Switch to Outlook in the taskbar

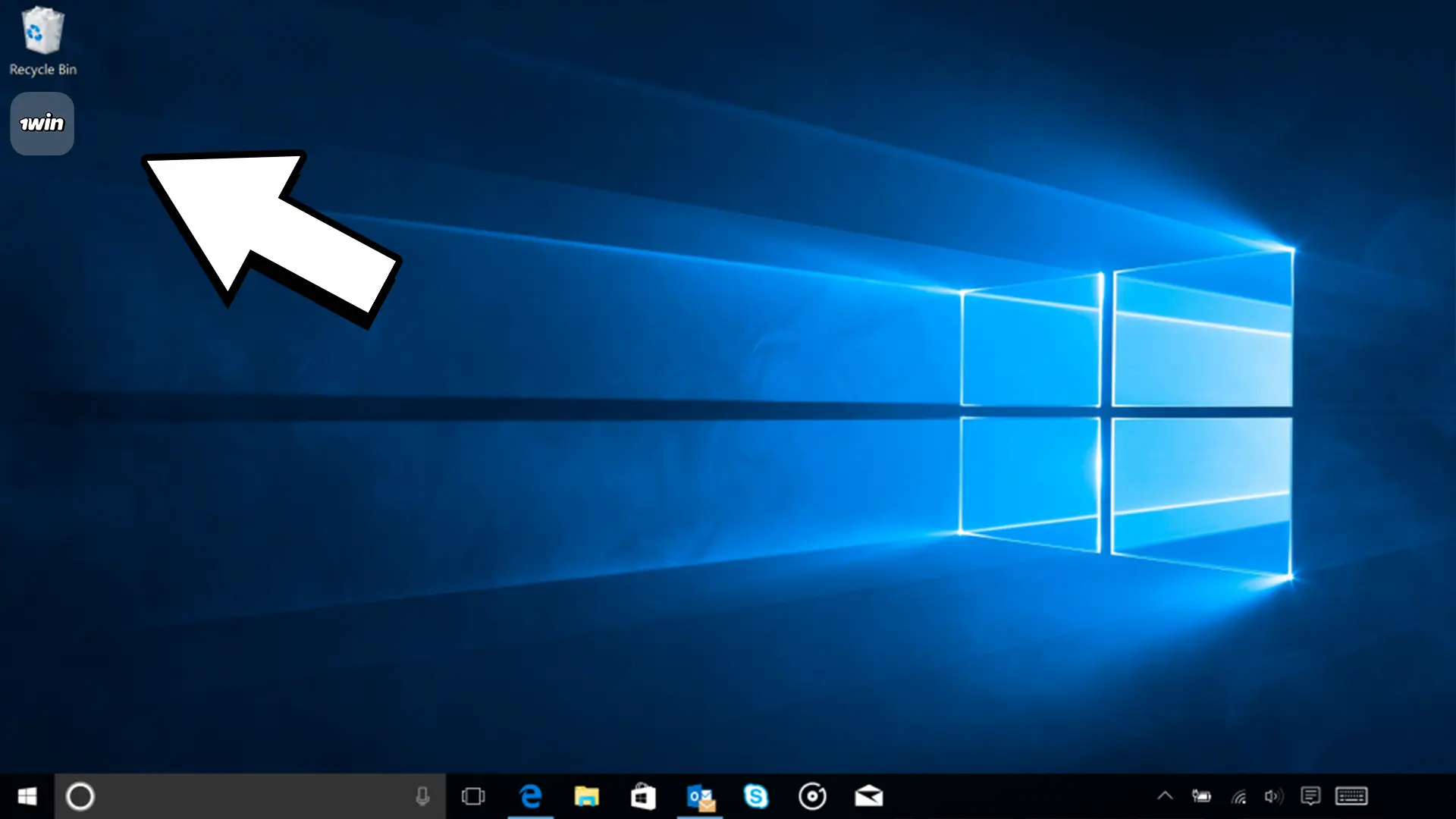700,797
